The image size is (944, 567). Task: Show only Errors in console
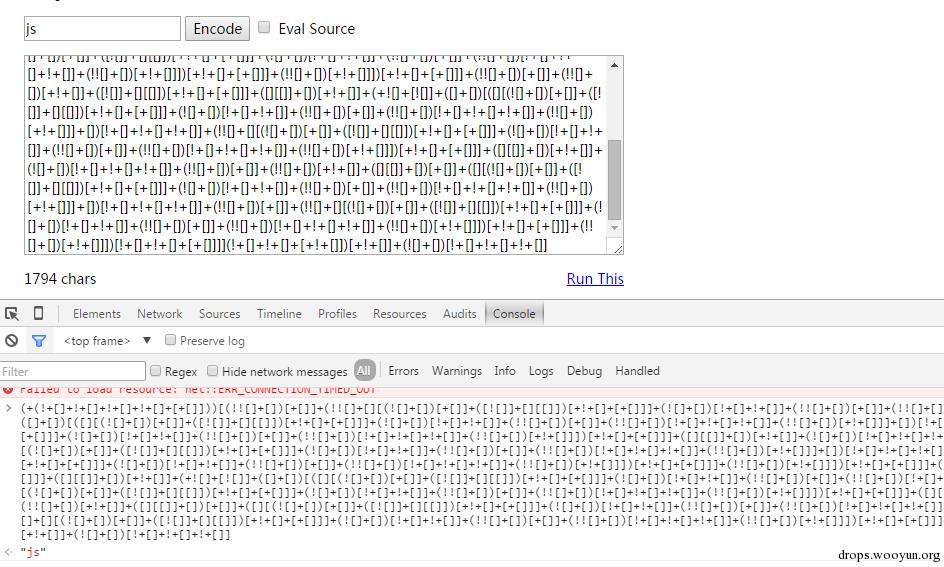click(403, 371)
